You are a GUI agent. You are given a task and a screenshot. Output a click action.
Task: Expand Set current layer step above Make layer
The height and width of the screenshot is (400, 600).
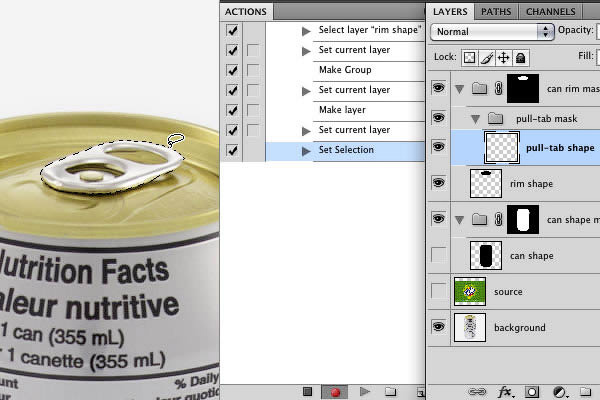[306, 91]
